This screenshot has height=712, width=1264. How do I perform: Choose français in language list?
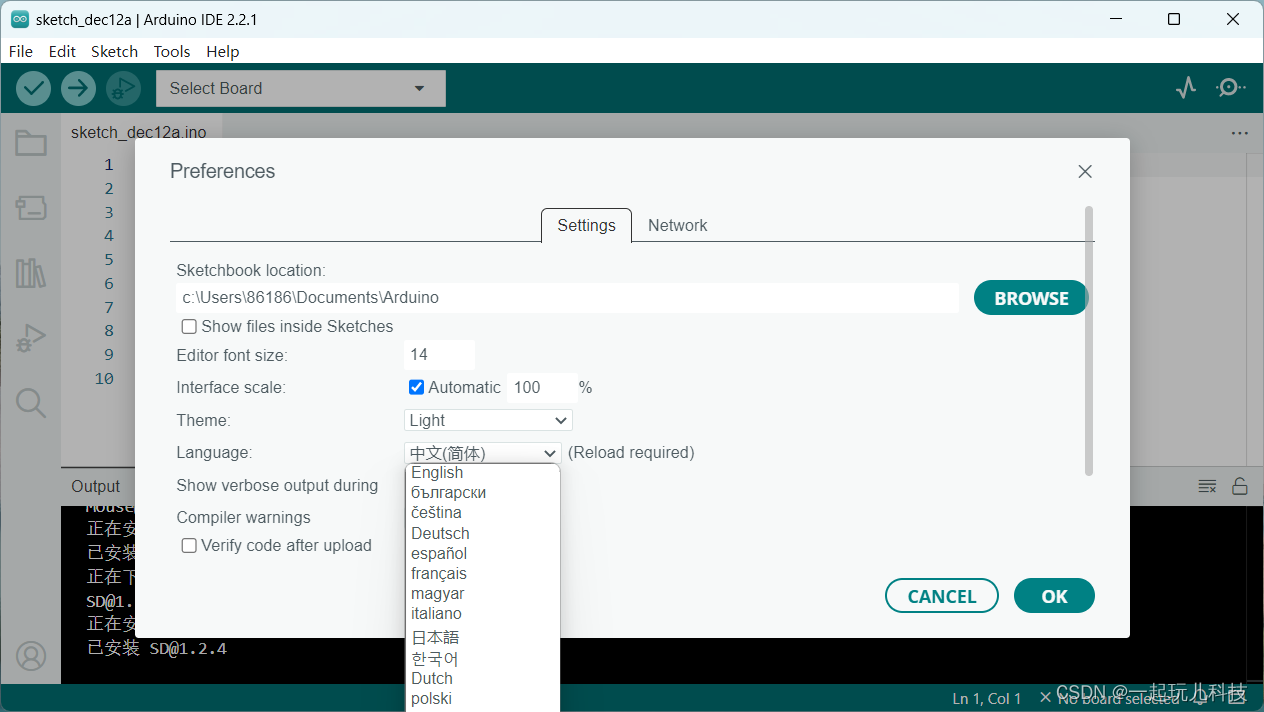(482, 574)
